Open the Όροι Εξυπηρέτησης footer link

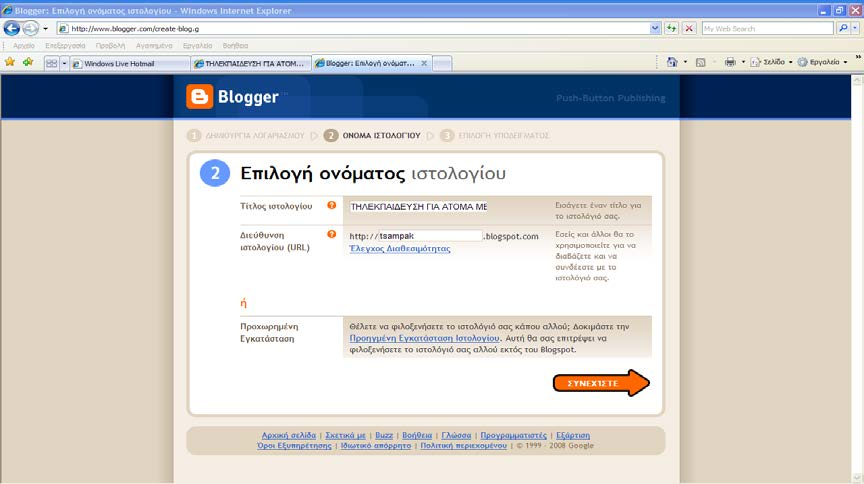[x=294, y=446]
